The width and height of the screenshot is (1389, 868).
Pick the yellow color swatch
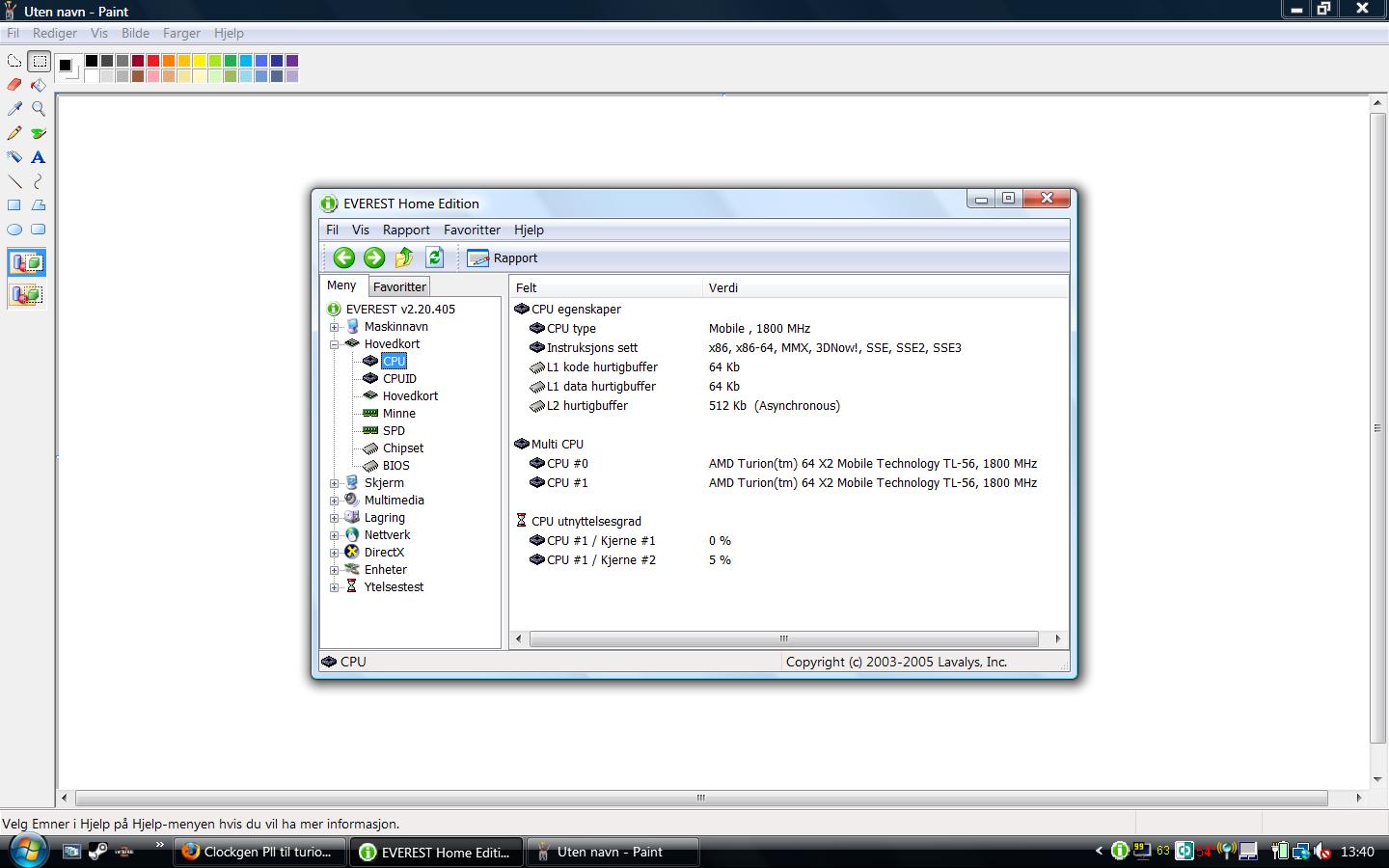click(200, 61)
